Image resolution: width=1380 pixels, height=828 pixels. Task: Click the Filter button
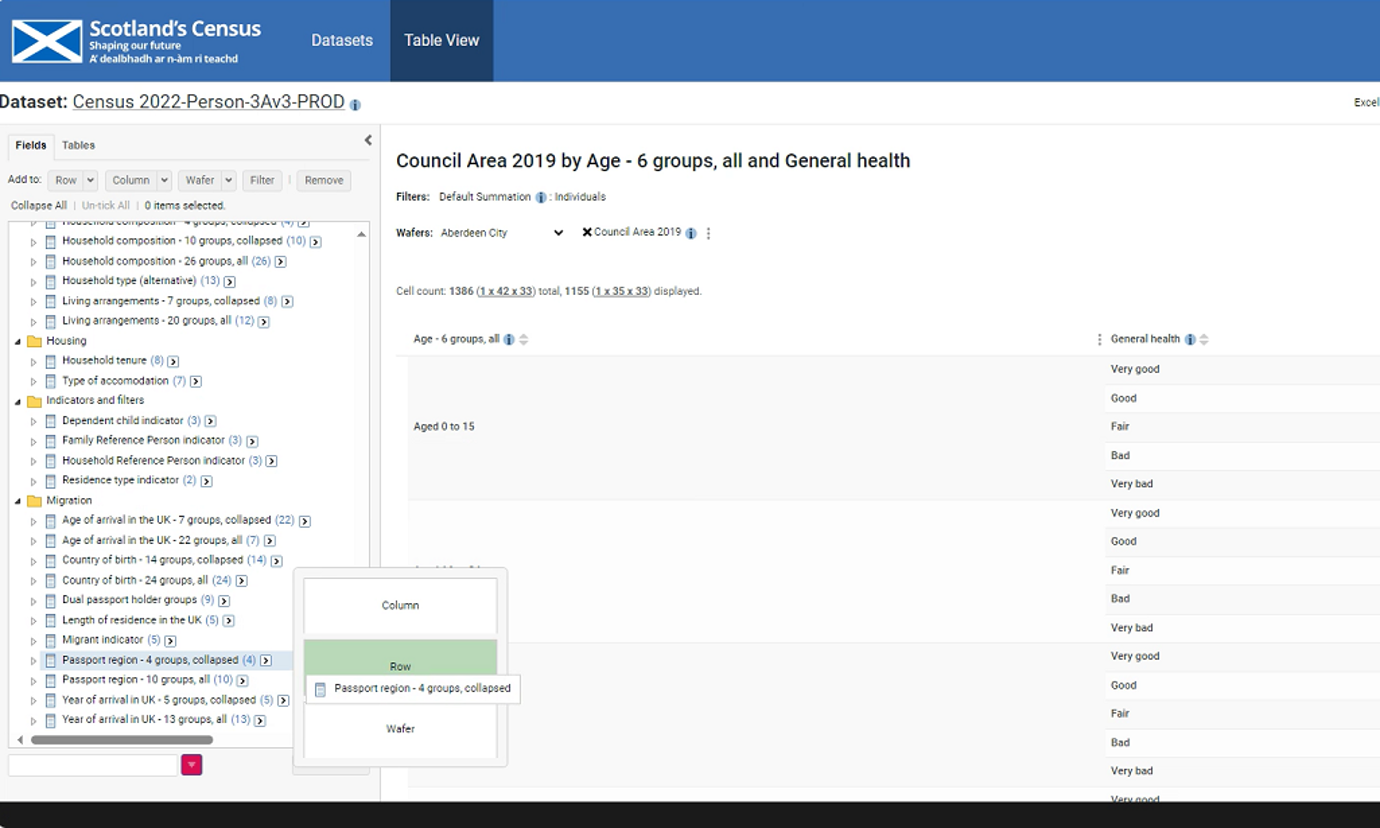[262, 181]
